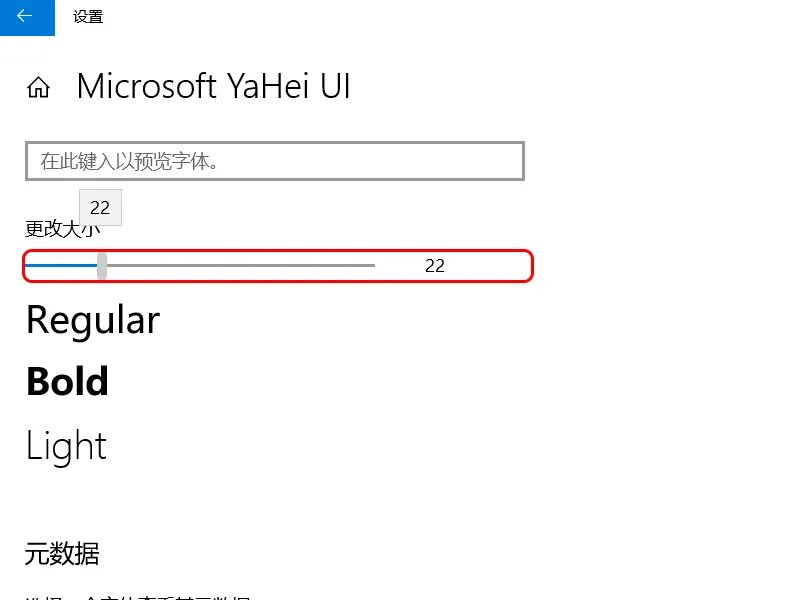Click the font size slider thumb
800x600 pixels.
tap(102, 266)
